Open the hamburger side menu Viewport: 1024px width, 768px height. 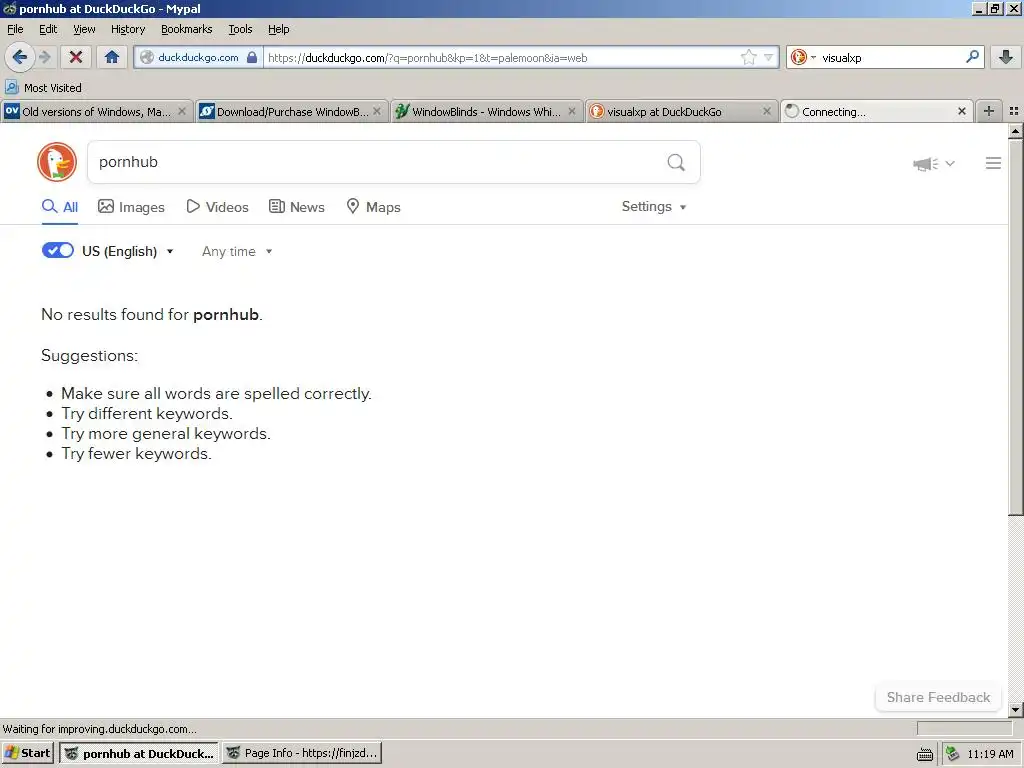(993, 163)
